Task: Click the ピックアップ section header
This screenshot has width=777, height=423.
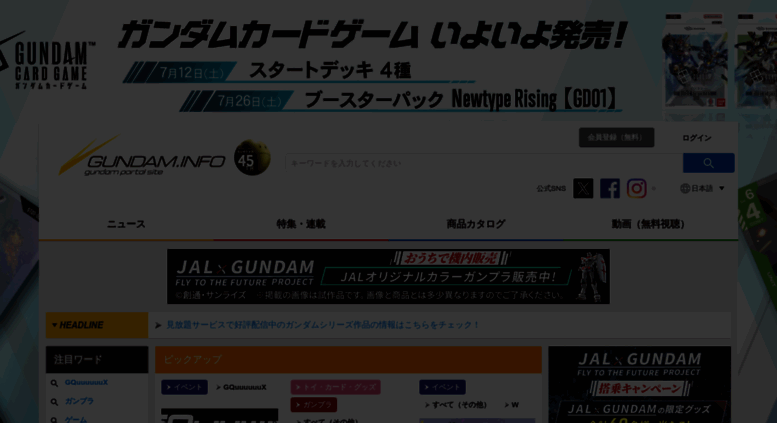Action: (348, 360)
